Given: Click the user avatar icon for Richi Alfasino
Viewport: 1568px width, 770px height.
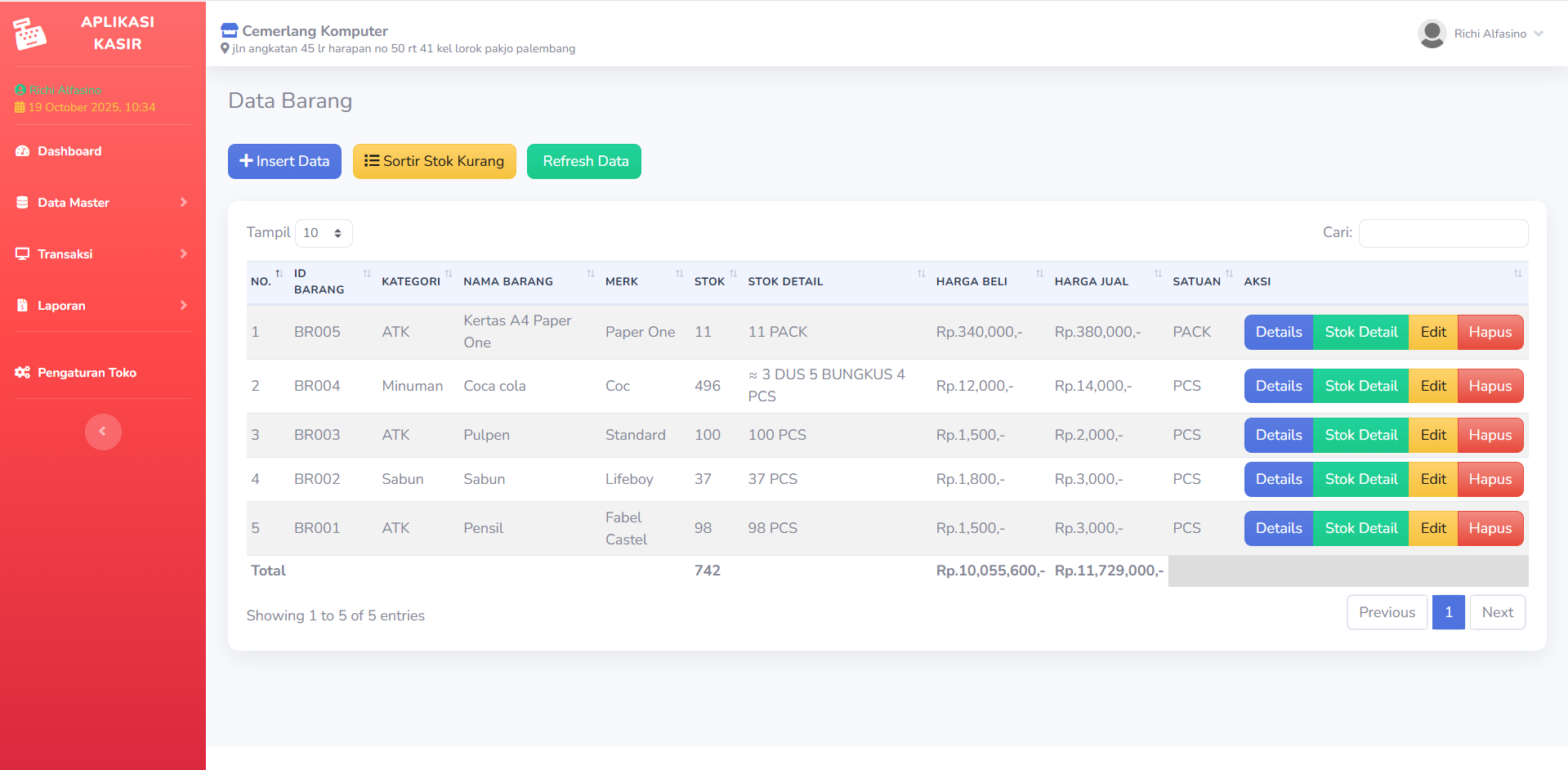Looking at the screenshot, I should click(x=1432, y=34).
